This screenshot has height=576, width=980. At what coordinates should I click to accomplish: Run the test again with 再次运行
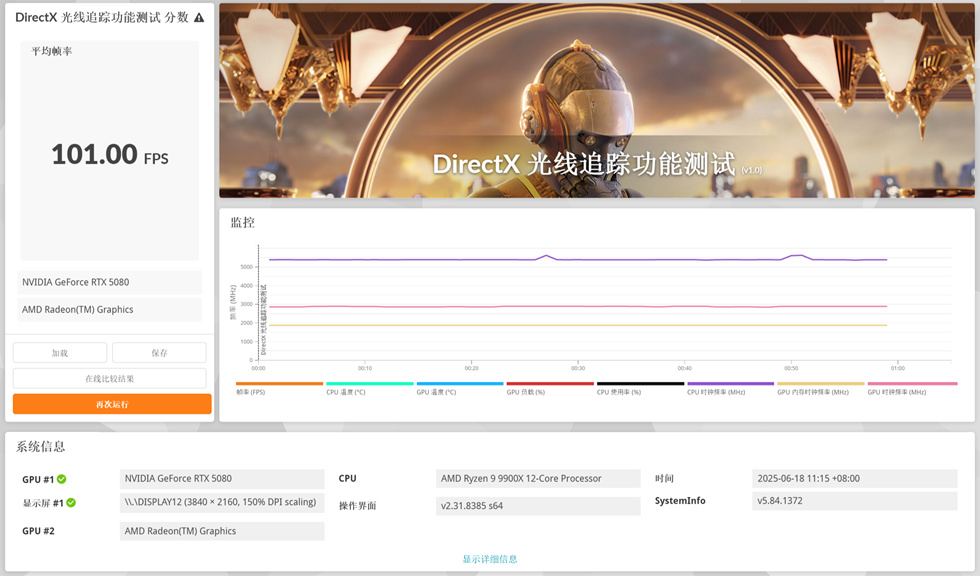click(x=112, y=404)
